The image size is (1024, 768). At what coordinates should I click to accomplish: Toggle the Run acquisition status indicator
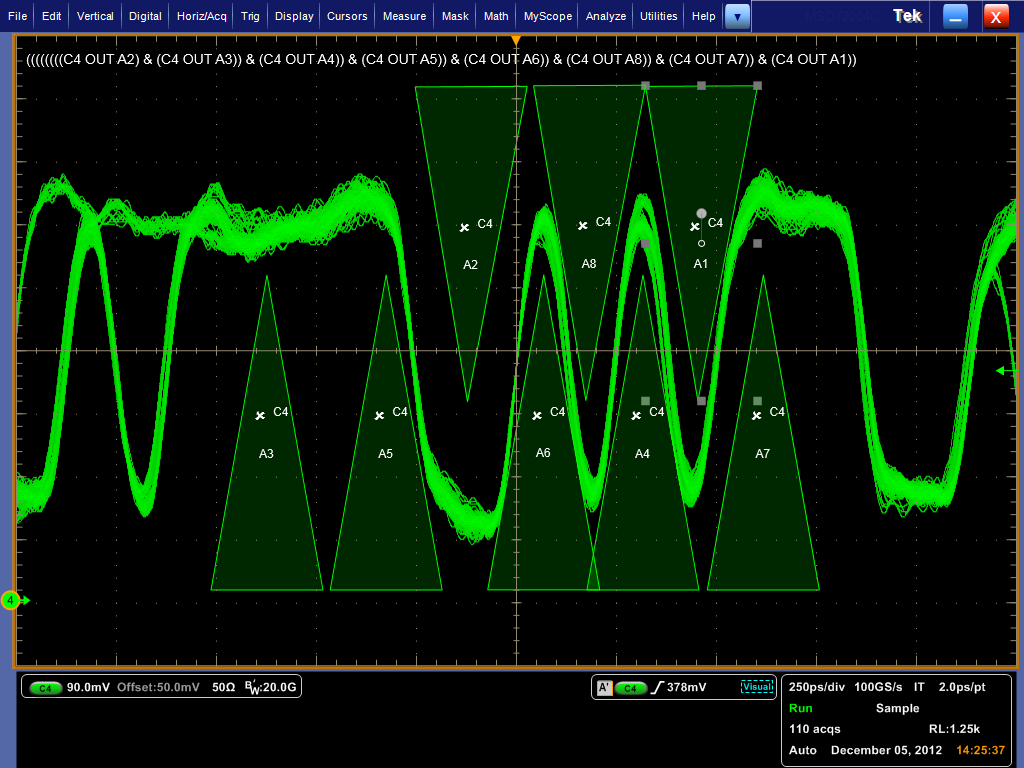801,708
